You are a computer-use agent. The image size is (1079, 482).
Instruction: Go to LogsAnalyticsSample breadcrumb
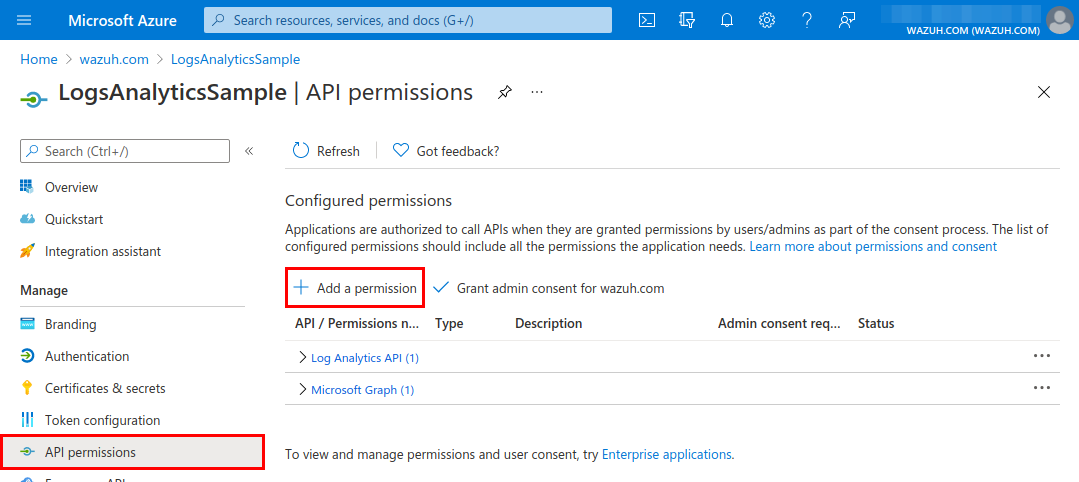[235, 59]
